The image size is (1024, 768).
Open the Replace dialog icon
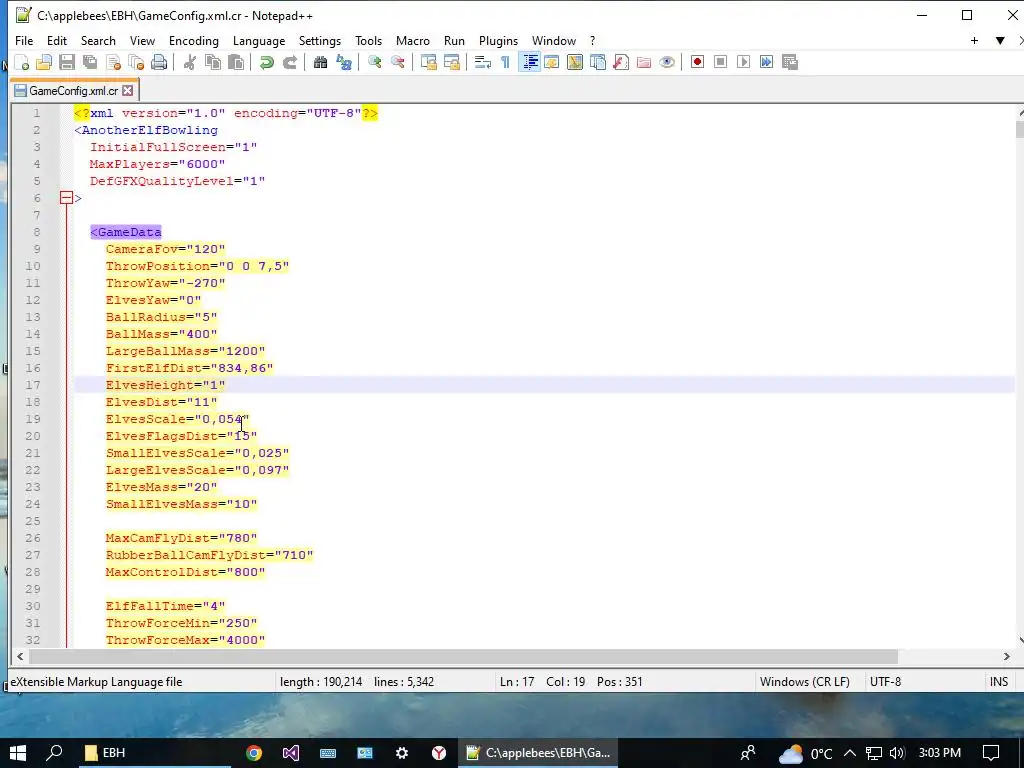[344, 62]
